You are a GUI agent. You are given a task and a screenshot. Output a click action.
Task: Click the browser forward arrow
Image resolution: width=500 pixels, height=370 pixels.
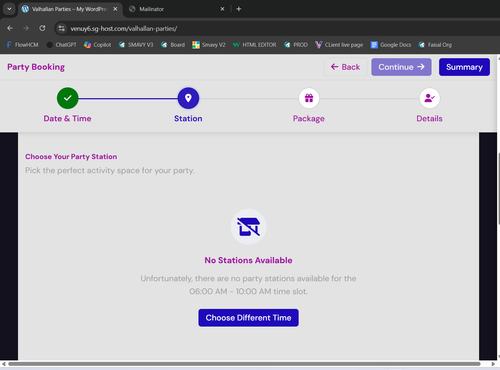[26, 28]
